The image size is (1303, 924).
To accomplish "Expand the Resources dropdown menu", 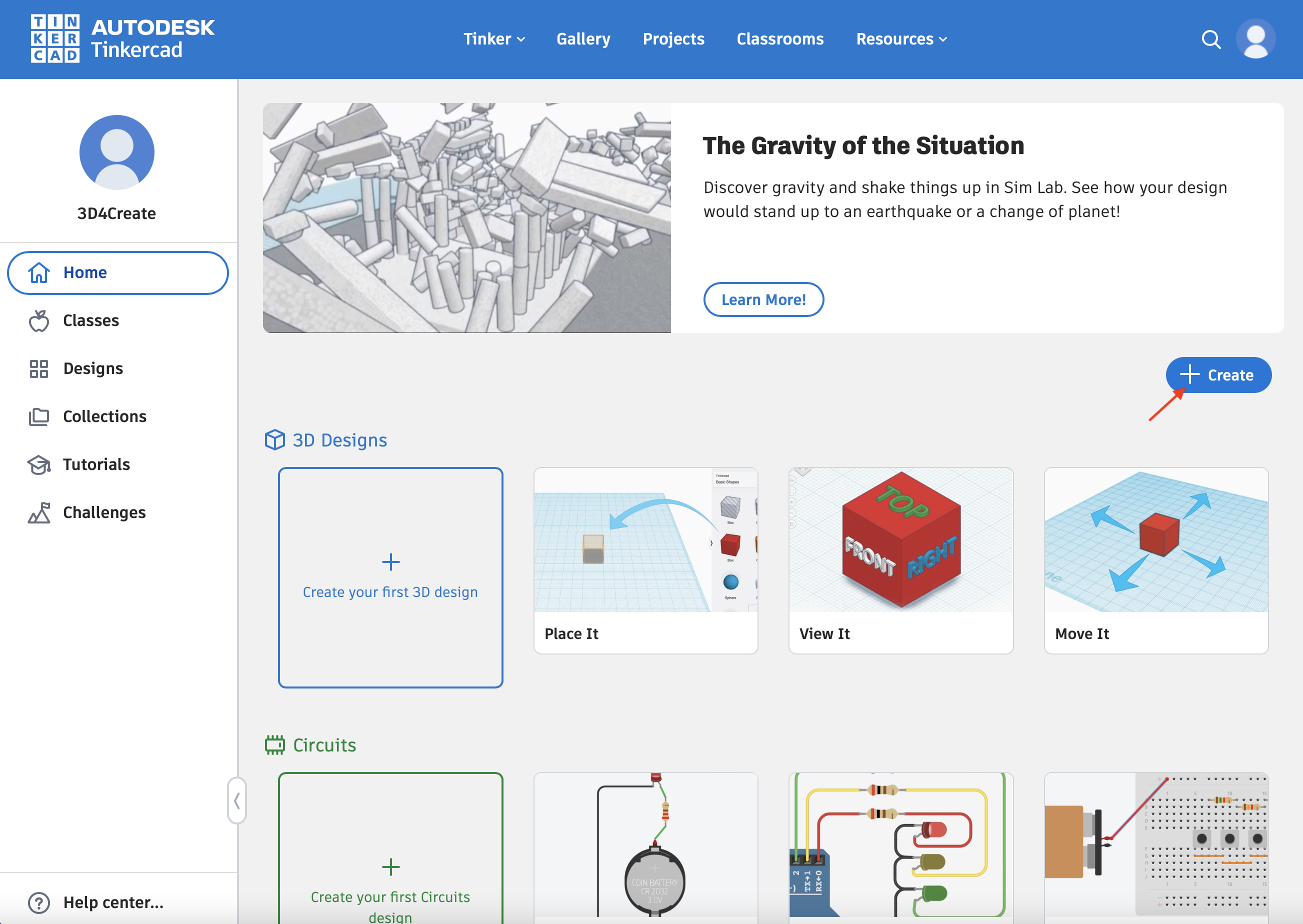I will click(x=901, y=39).
